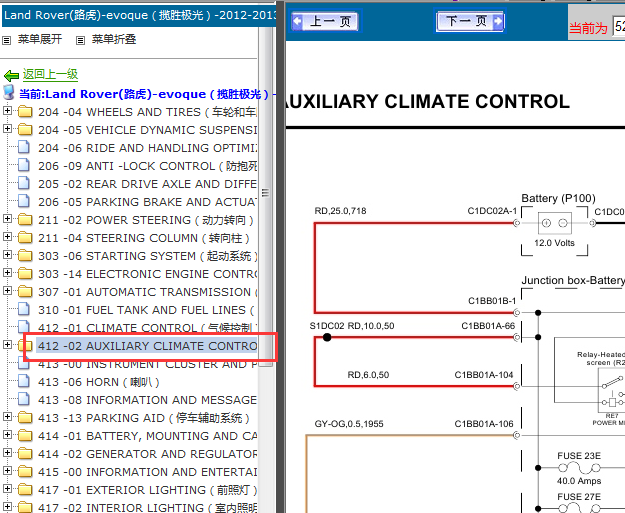Click the 307-01 AUTOMATIC TRANSMISSION folder icon
Image resolution: width=625 pixels, height=513 pixels.
[25, 291]
